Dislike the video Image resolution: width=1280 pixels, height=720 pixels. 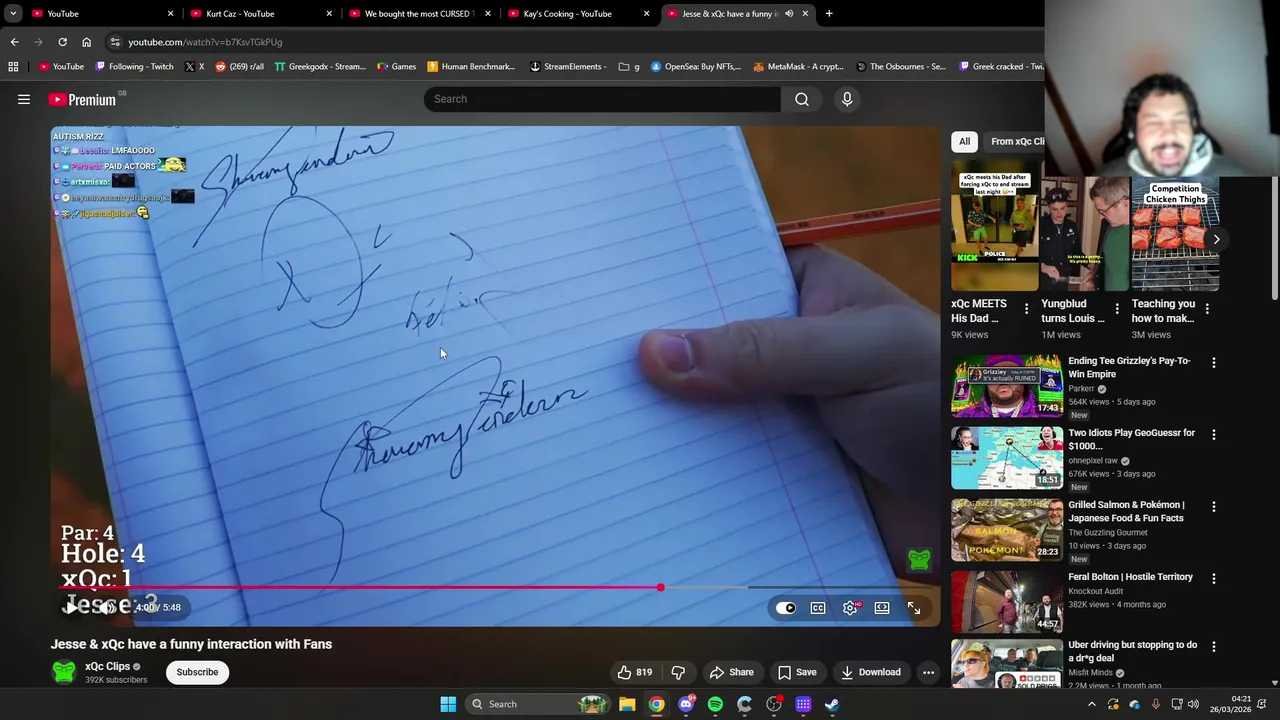678,672
